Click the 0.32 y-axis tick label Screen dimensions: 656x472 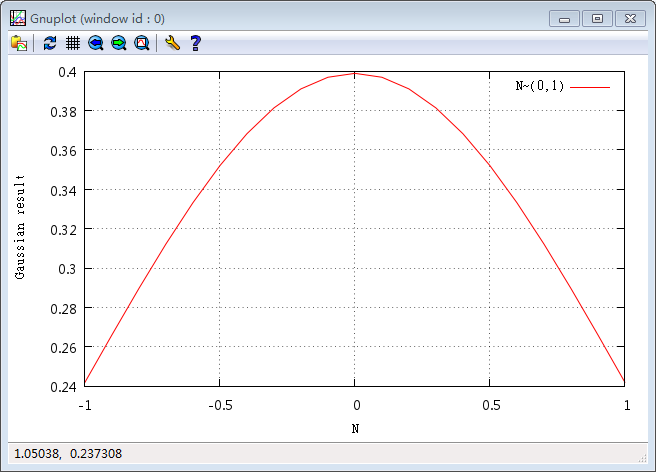[64, 230]
